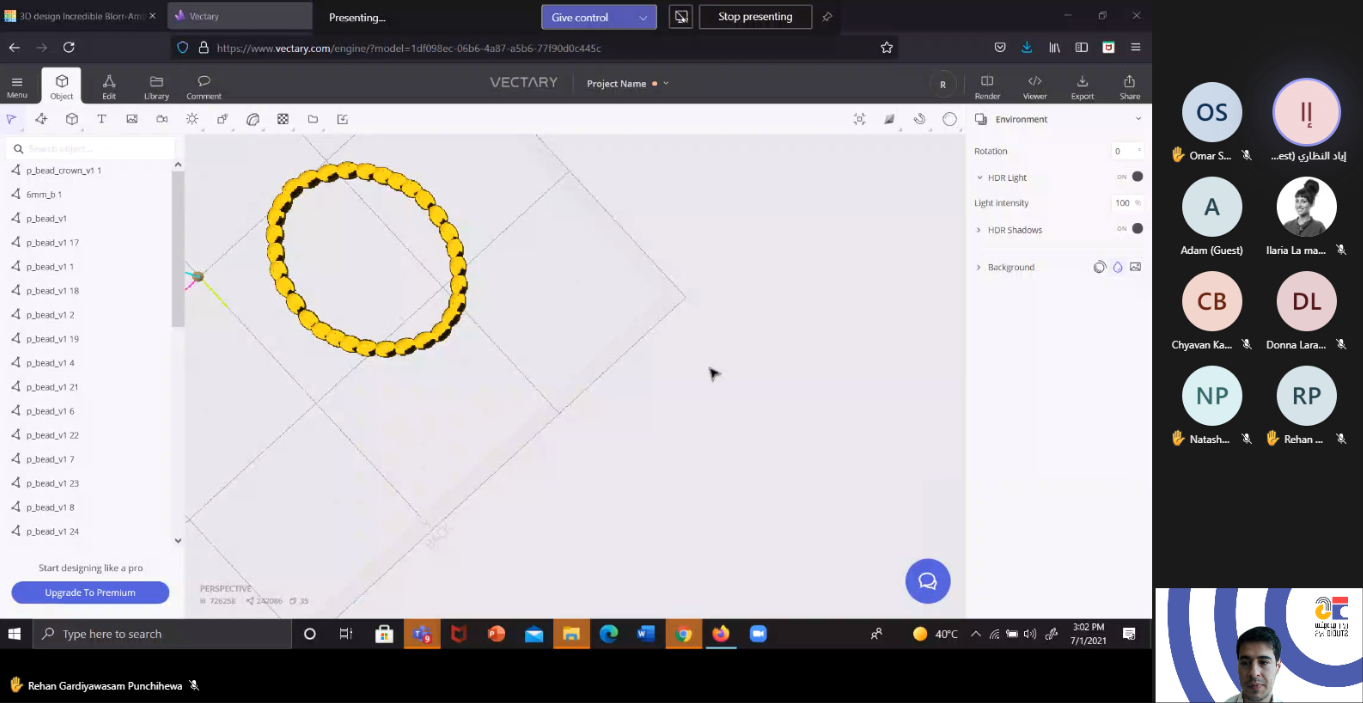Screen dimensions: 1363x703
Task: Bookmark this page with the star
Action: (886, 47)
